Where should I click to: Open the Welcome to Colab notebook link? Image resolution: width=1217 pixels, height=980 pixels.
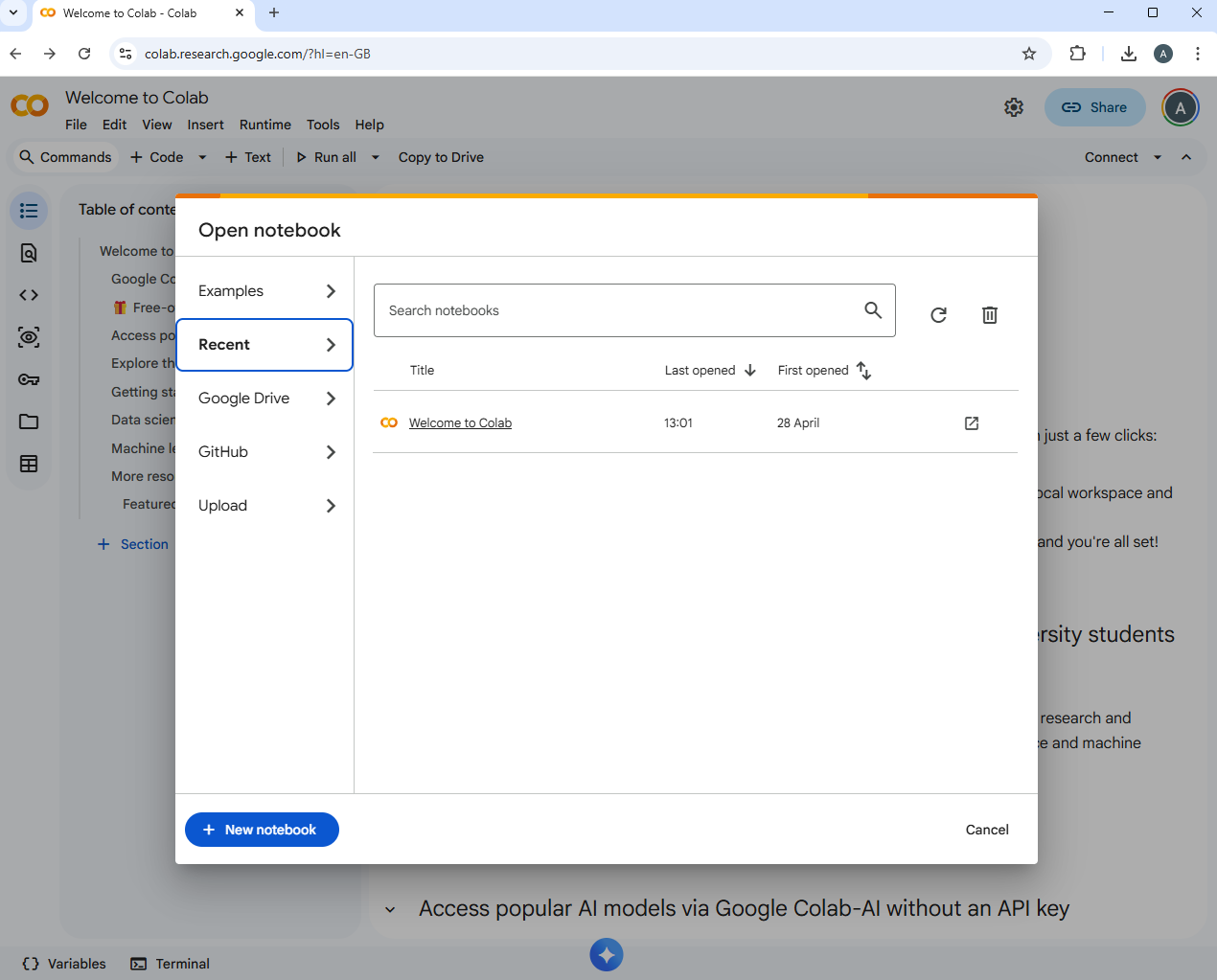pyautogui.click(x=460, y=422)
